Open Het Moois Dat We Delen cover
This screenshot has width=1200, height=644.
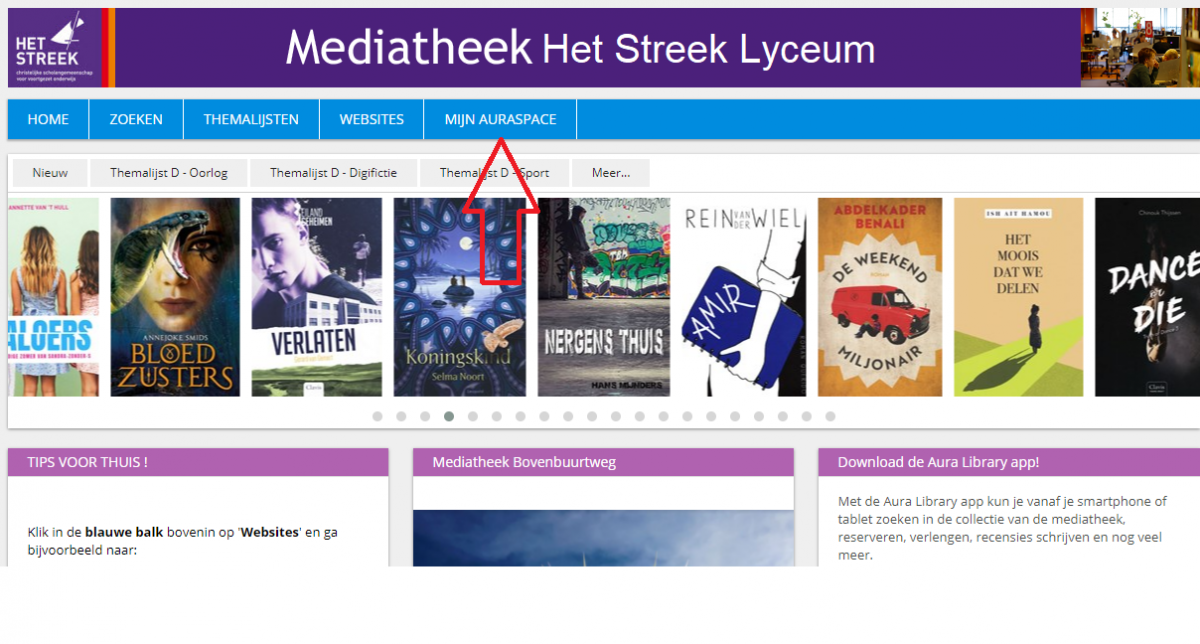(1018, 297)
